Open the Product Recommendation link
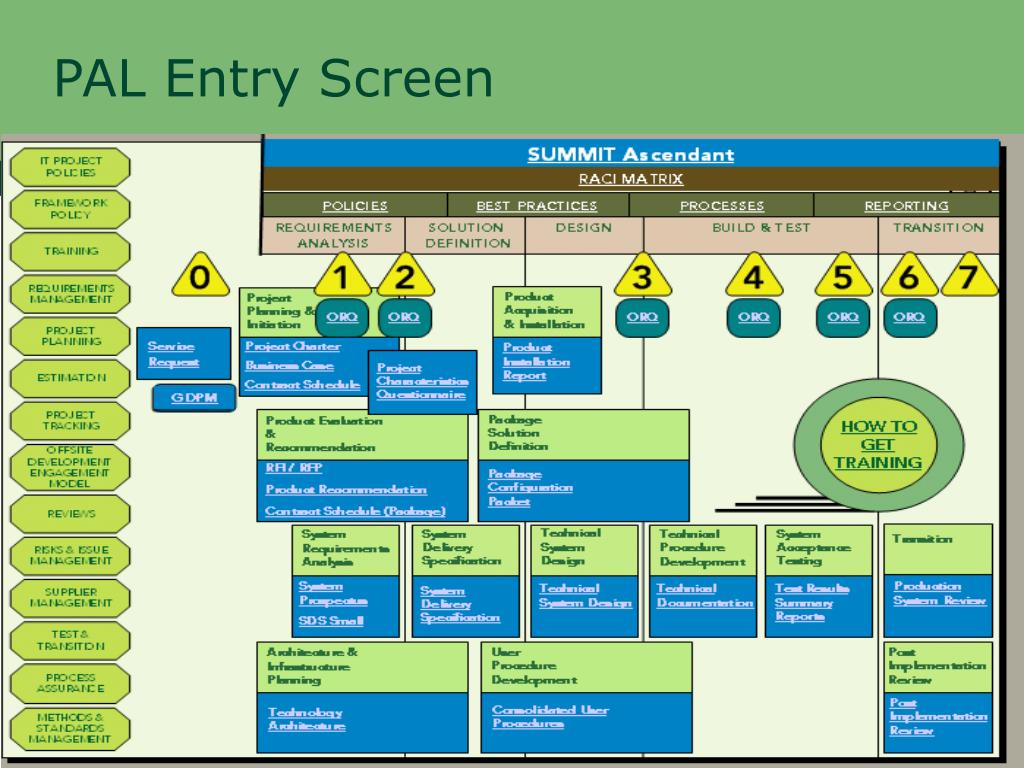This screenshot has height=768, width=1024. 345,490
